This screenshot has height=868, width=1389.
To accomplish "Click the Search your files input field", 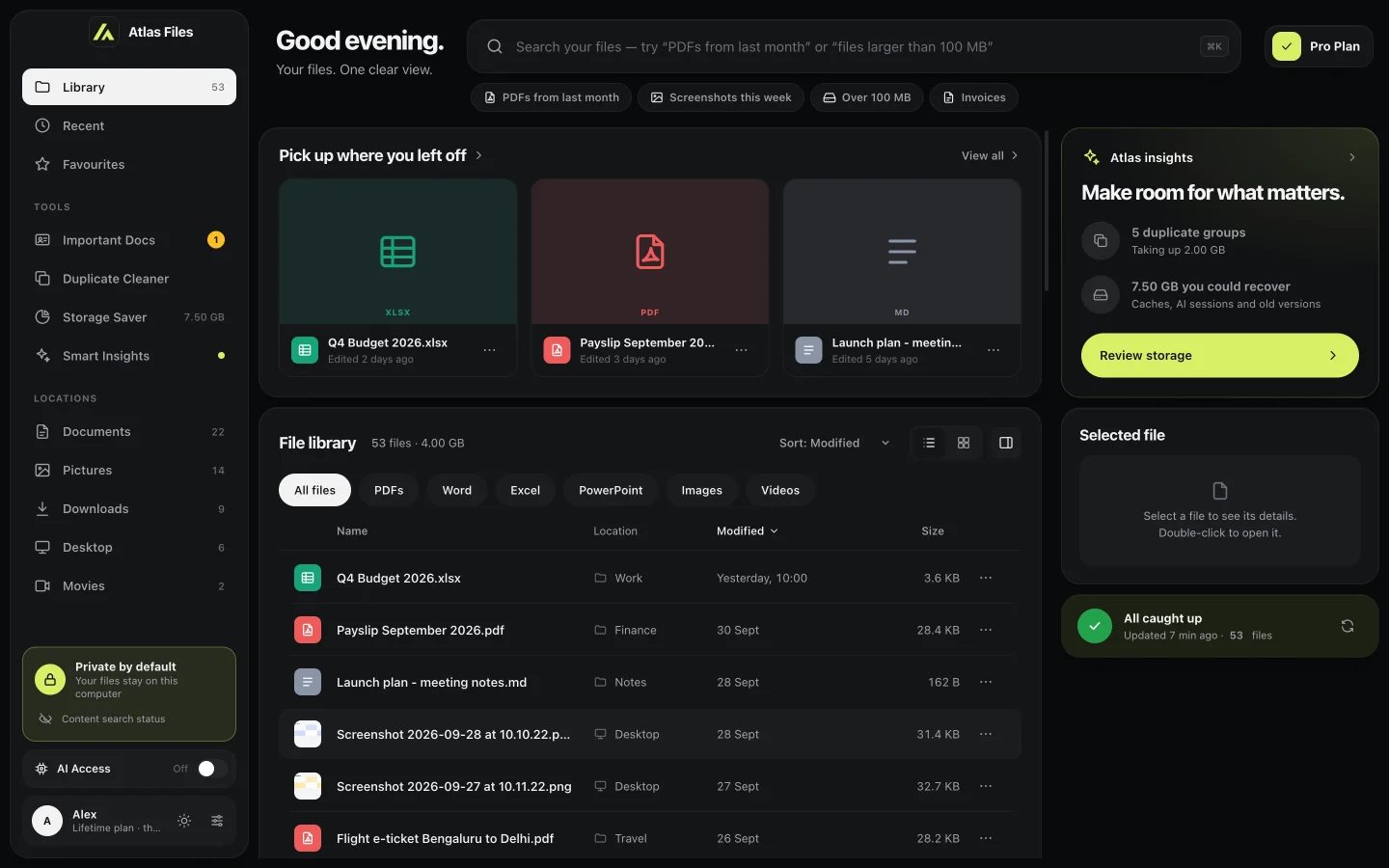I will pyautogui.click(x=854, y=46).
